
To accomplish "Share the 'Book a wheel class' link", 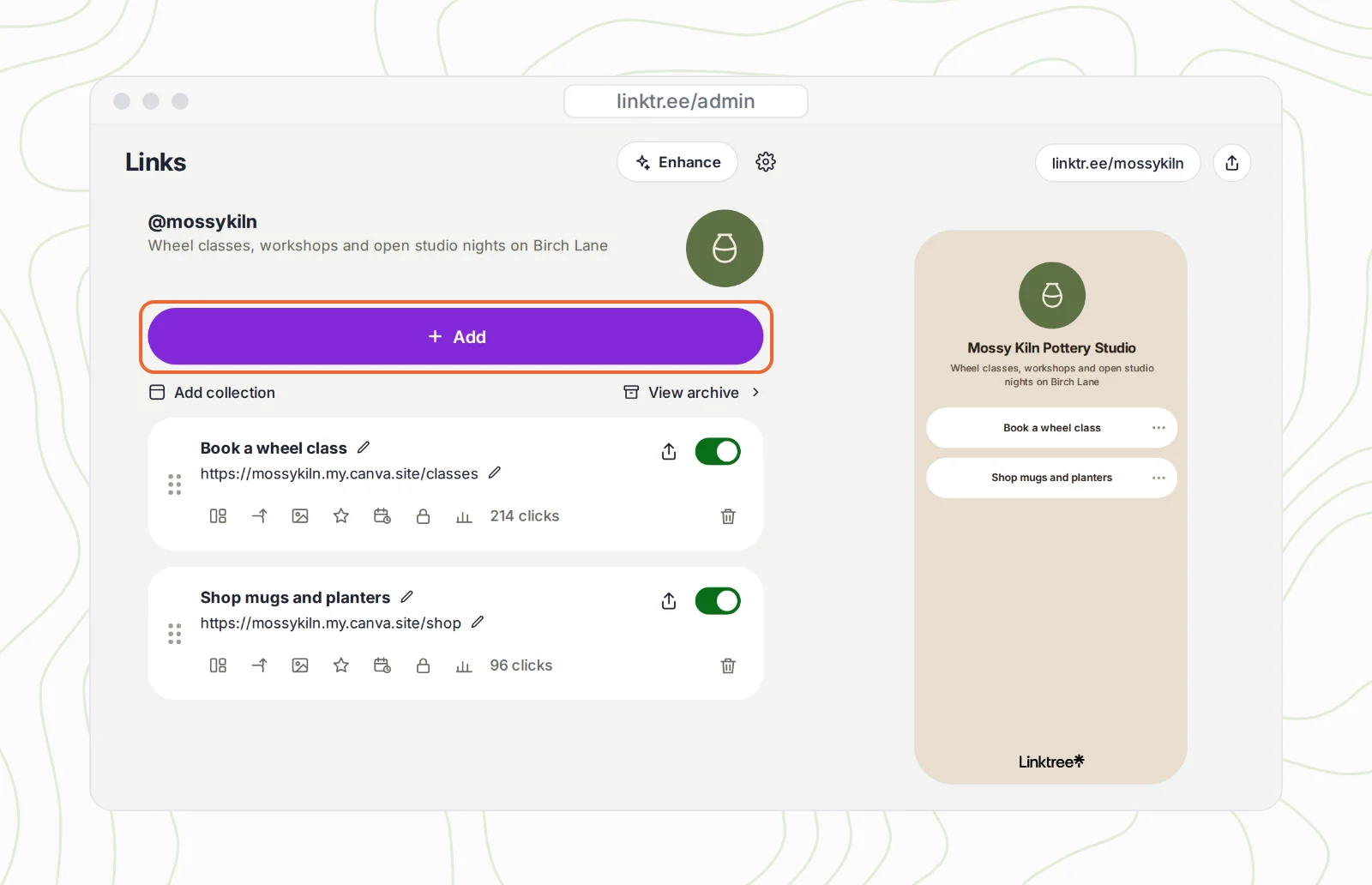I will coord(669,452).
